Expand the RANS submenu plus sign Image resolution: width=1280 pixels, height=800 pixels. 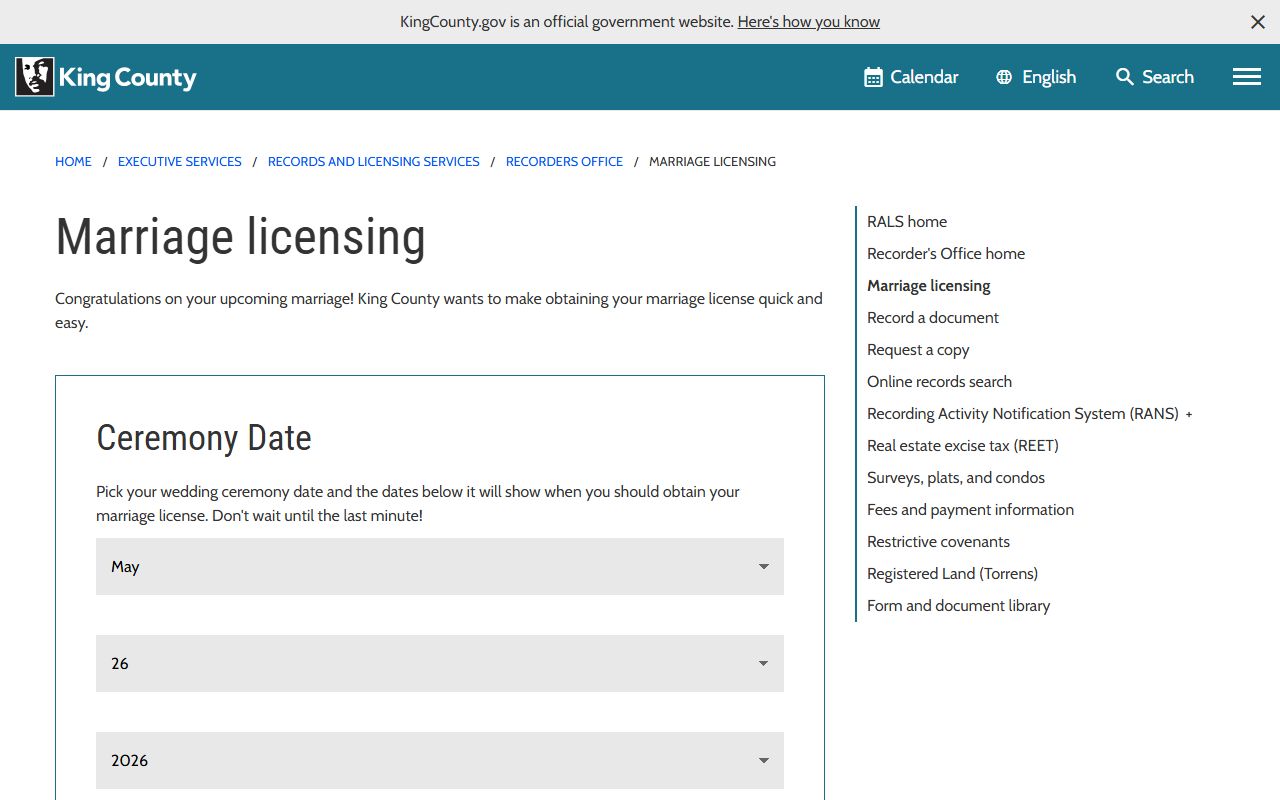click(1189, 414)
